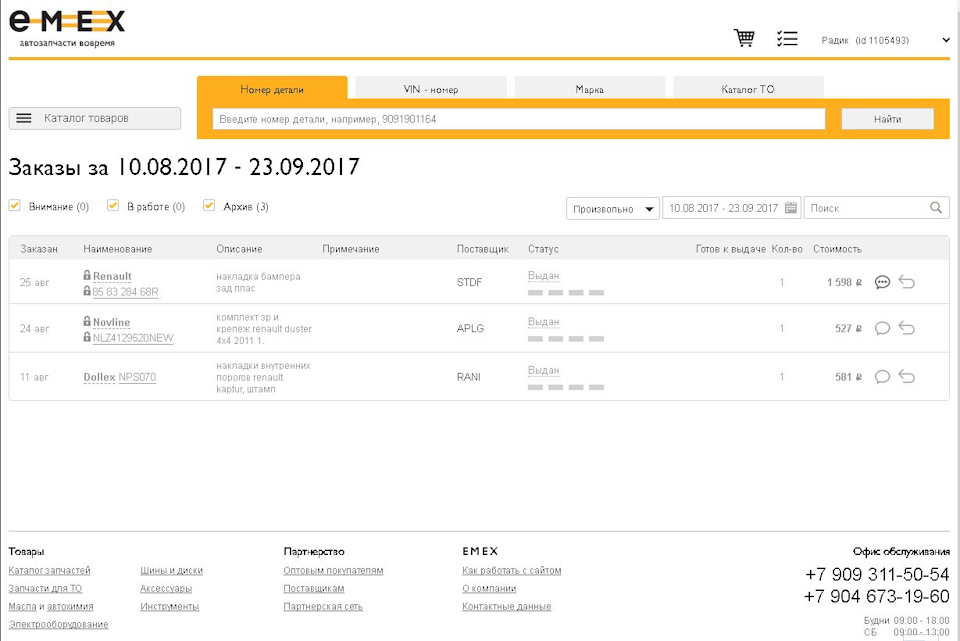Open the shopping cart
Image resolution: width=960 pixels, height=641 pixels.
(744, 37)
